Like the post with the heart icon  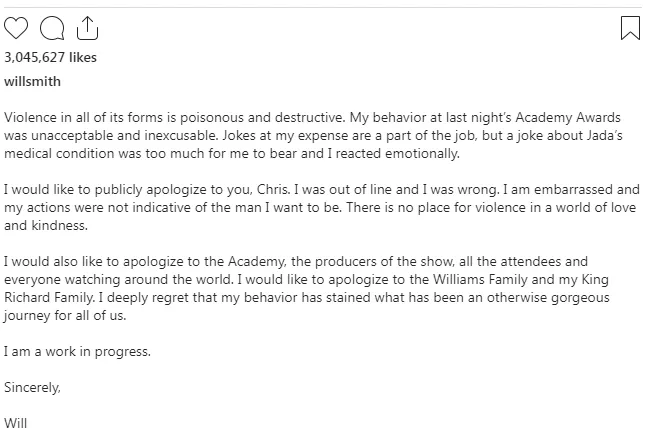(17, 29)
